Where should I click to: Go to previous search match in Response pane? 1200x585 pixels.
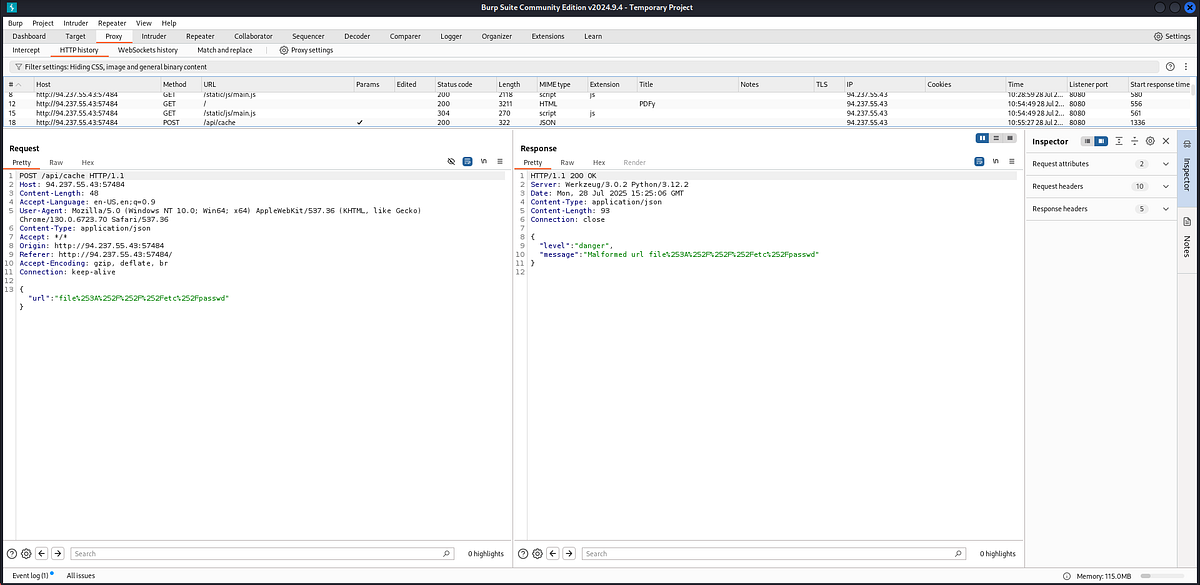(555, 553)
